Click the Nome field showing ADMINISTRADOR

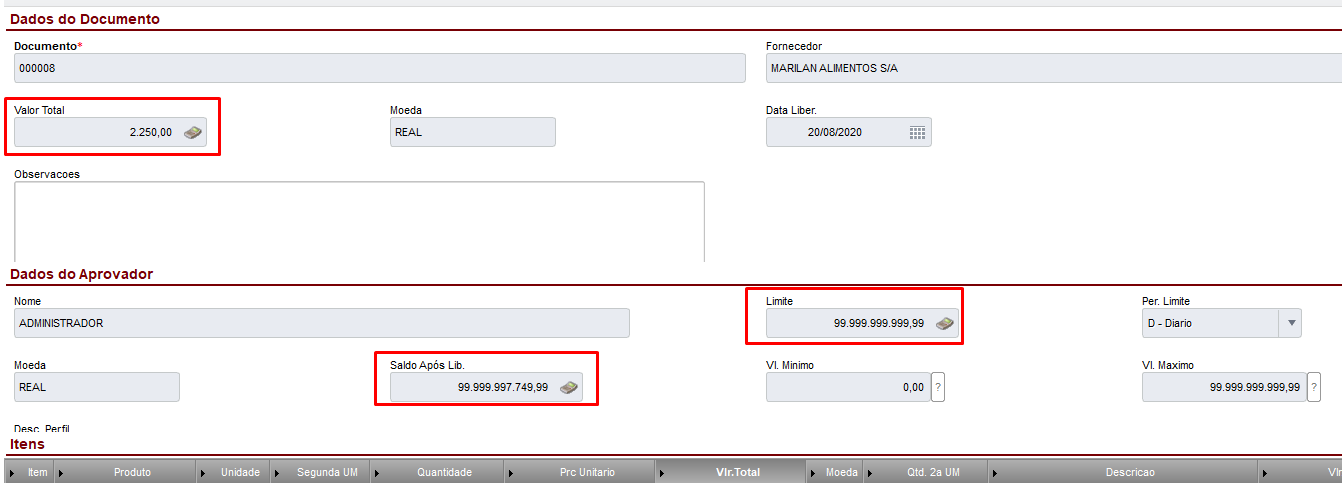(322, 323)
